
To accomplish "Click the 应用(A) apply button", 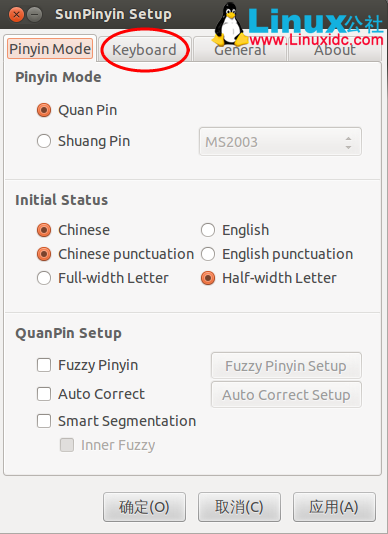I will (334, 507).
